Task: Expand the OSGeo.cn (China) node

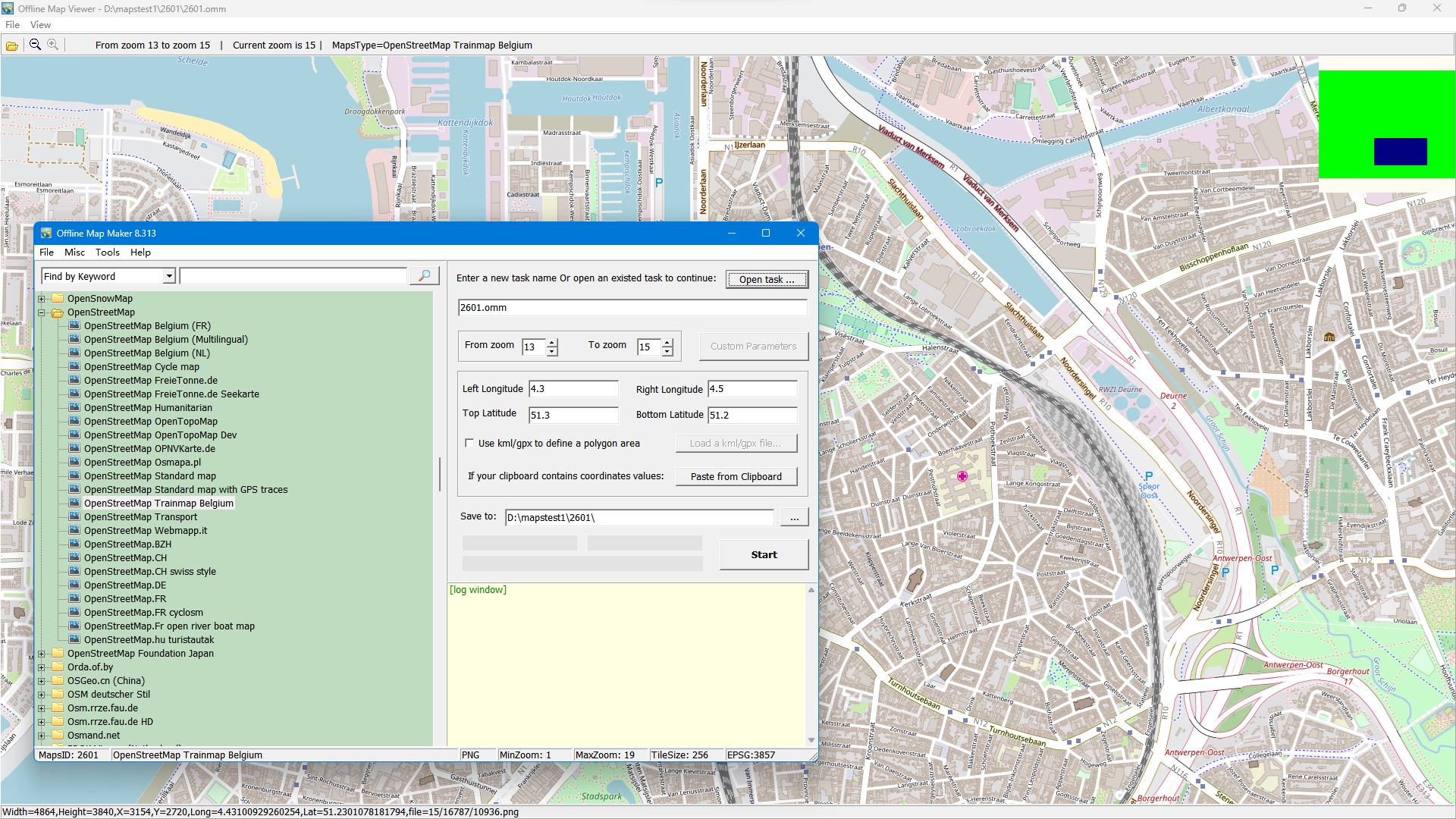Action: (42, 681)
